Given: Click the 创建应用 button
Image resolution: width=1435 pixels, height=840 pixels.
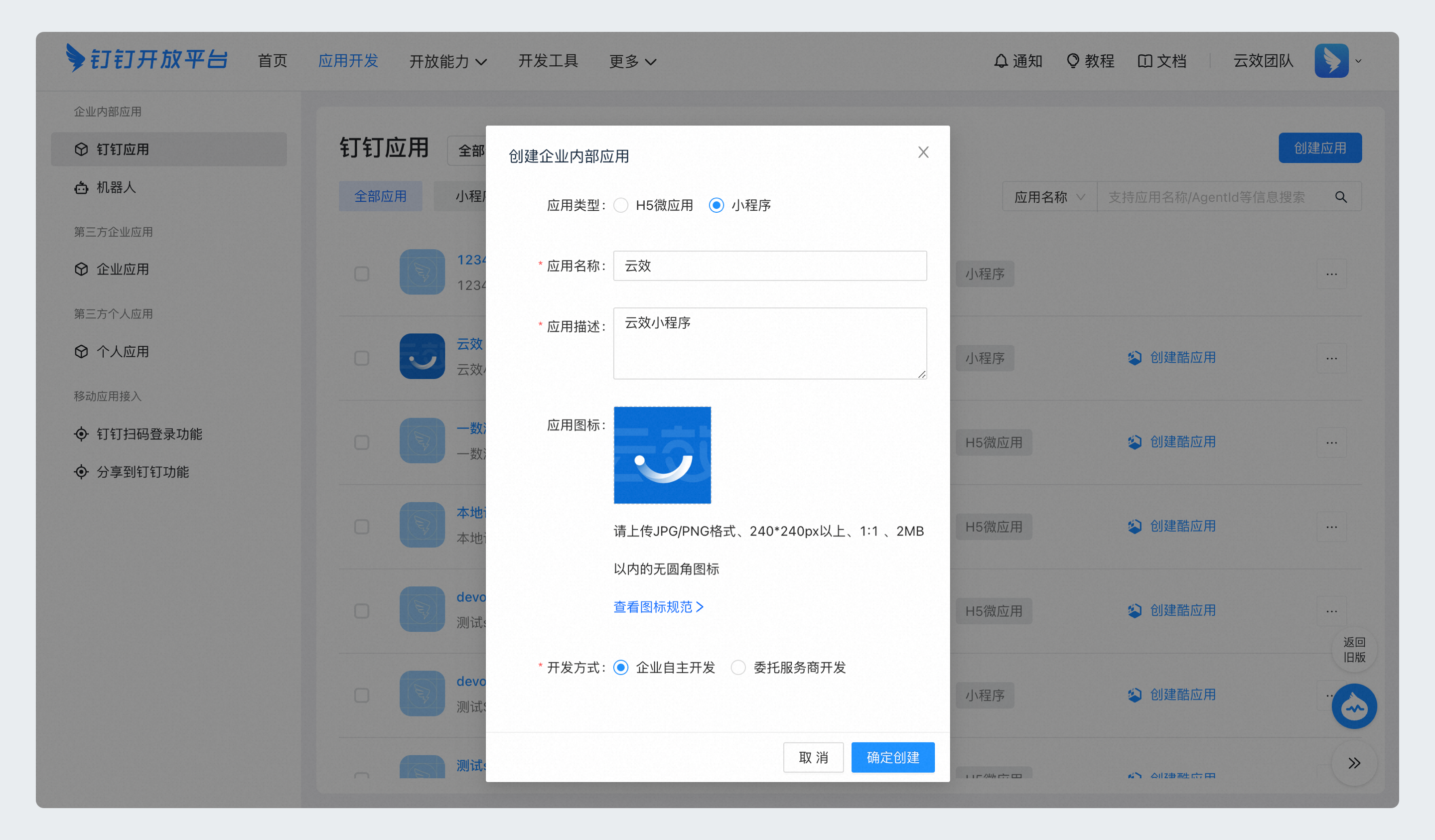Looking at the screenshot, I should (1319, 148).
